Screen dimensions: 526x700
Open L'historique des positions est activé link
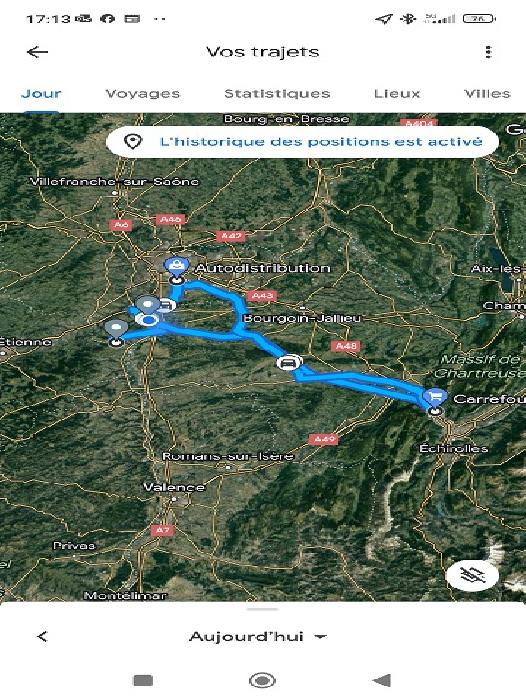click(321, 142)
